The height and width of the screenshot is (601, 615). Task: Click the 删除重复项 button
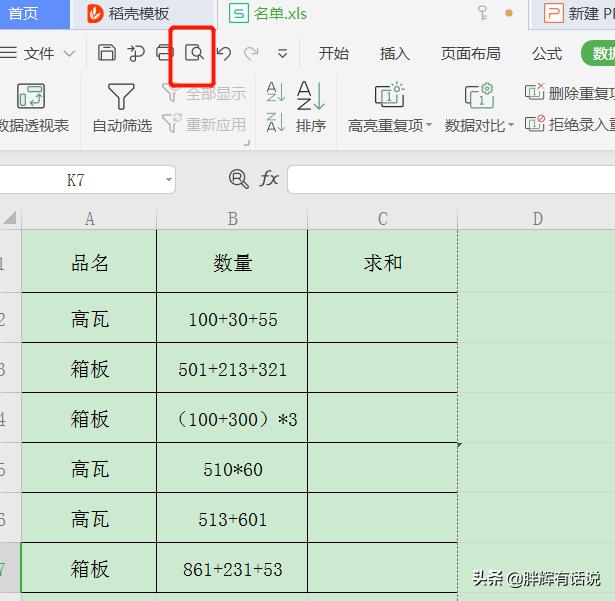click(570, 94)
